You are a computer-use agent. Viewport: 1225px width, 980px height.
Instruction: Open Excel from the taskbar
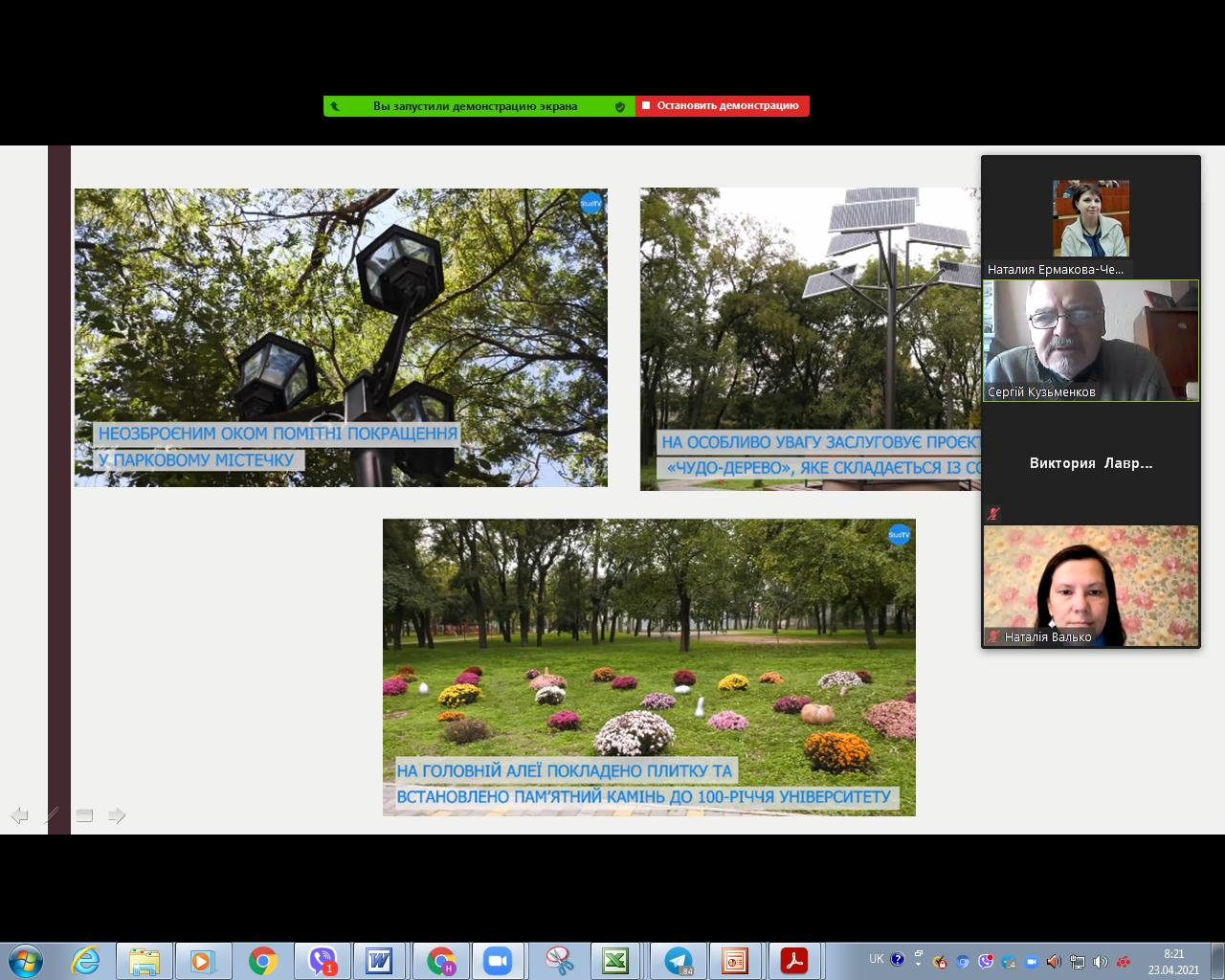[x=615, y=960]
